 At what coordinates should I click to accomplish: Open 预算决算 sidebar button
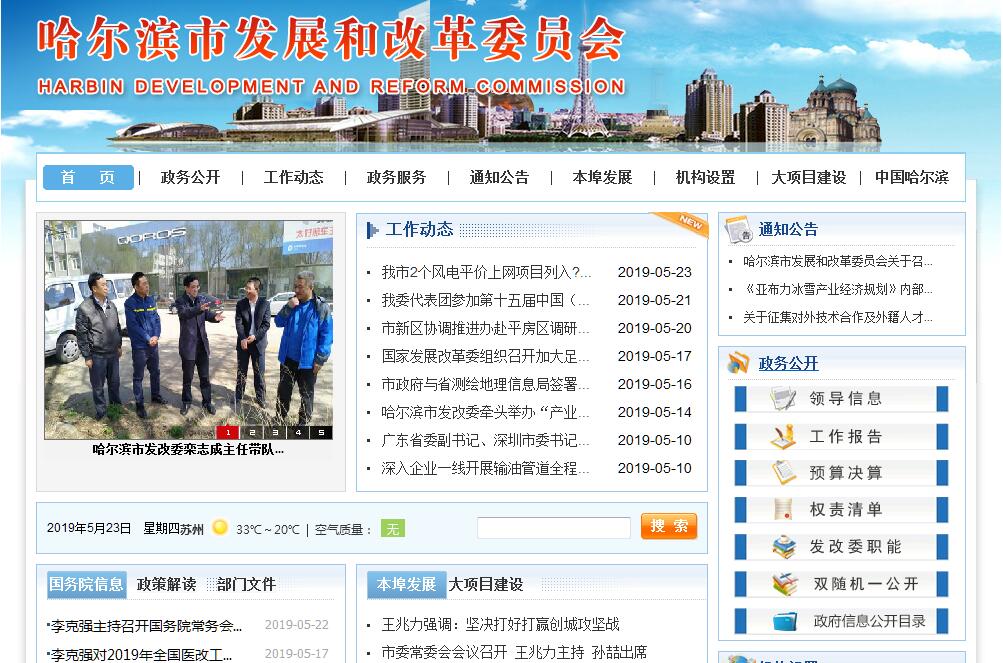841,473
